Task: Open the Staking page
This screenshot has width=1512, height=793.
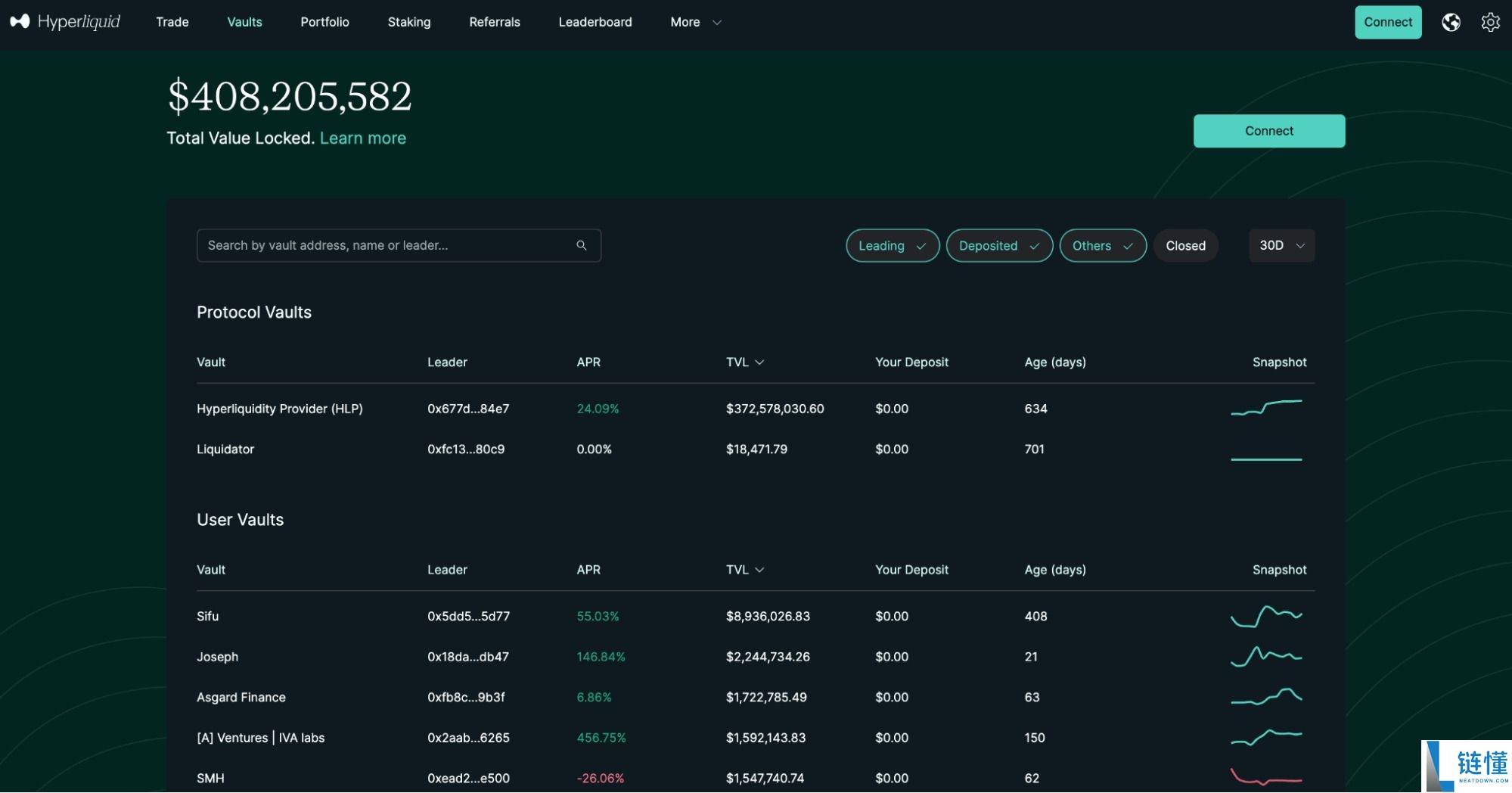Action: tap(409, 22)
